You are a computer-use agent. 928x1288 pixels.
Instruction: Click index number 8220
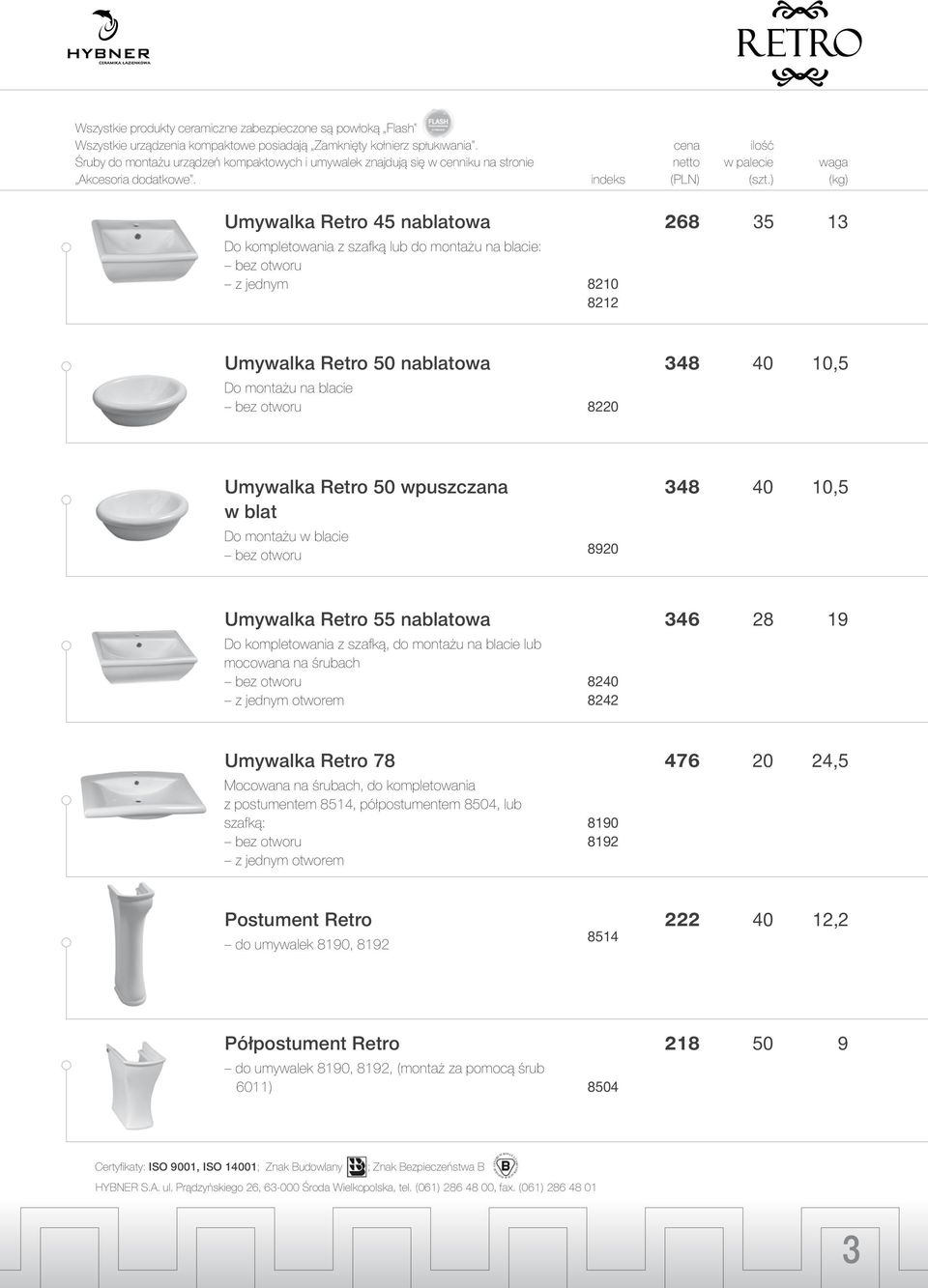[x=602, y=408]
